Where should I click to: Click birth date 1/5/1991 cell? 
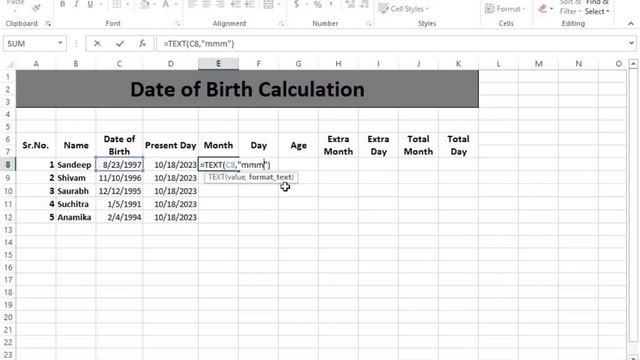119,204
